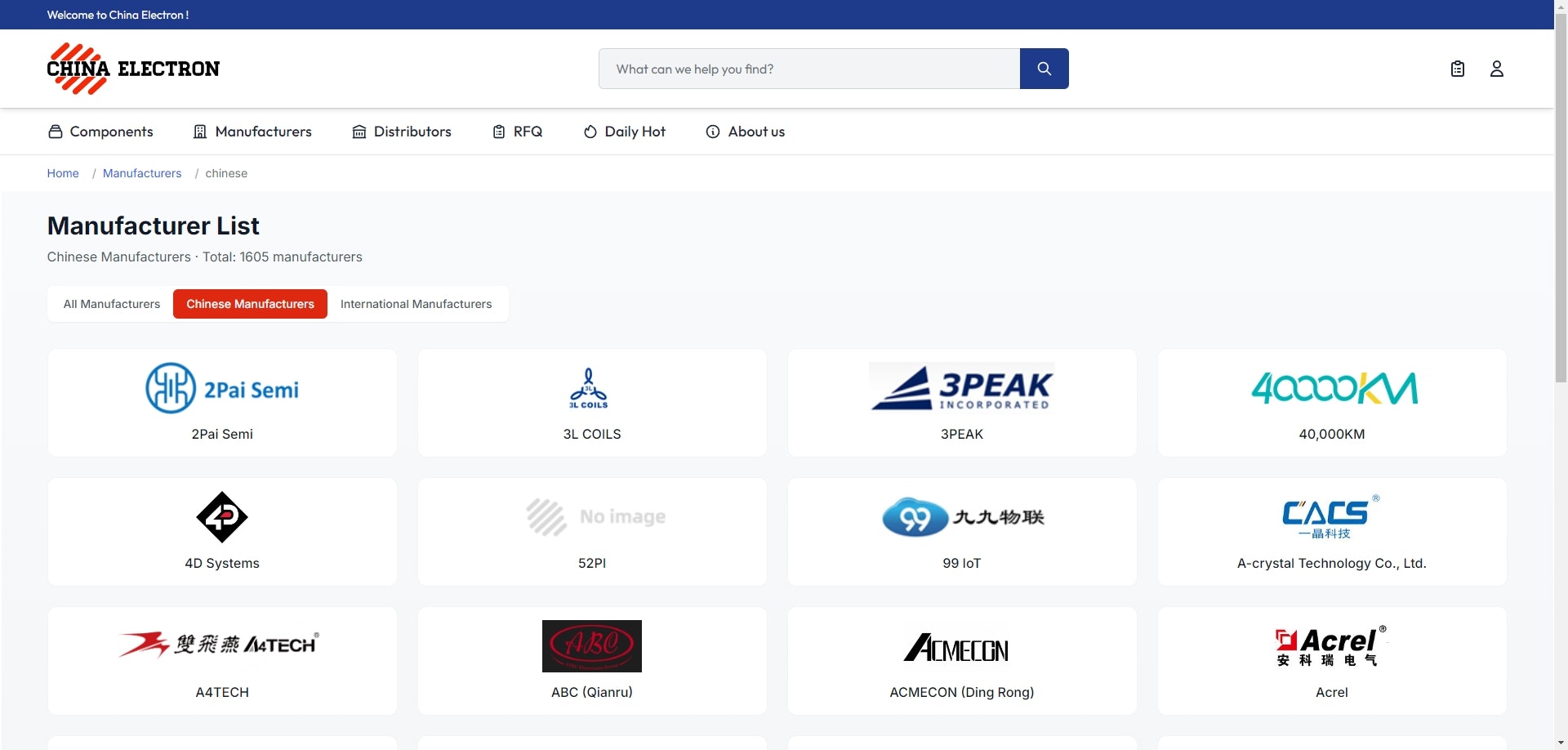Click the 40,000KM name label

(x=1332, y=434)
